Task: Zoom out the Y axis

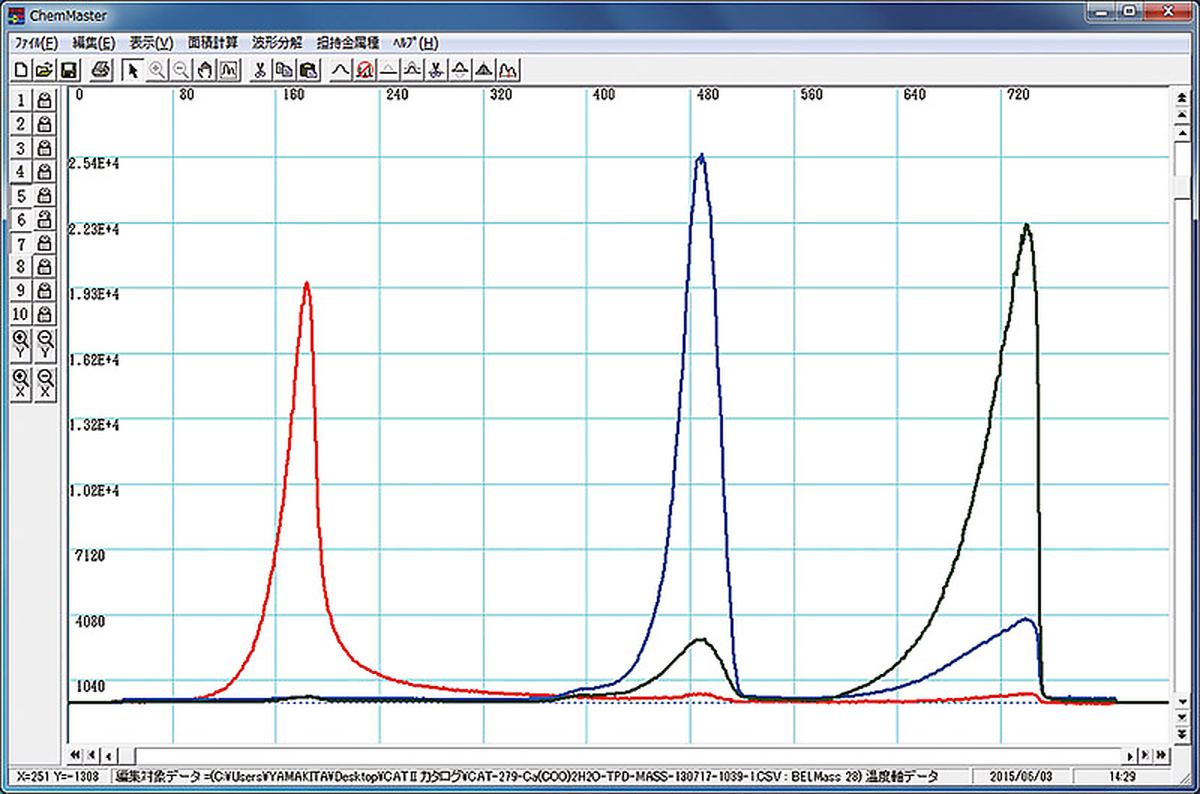Action: tap(46, 345)
